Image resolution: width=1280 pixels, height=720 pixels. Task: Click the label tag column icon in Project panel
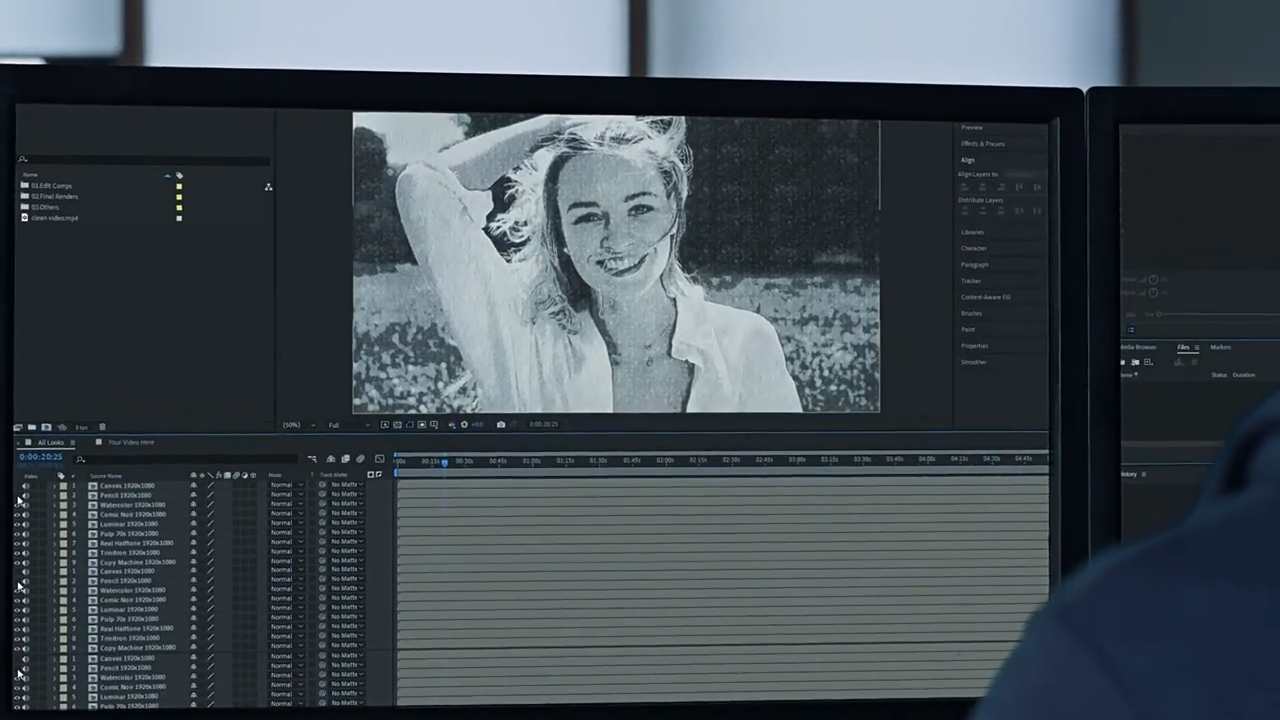click(x=179, y=175)
